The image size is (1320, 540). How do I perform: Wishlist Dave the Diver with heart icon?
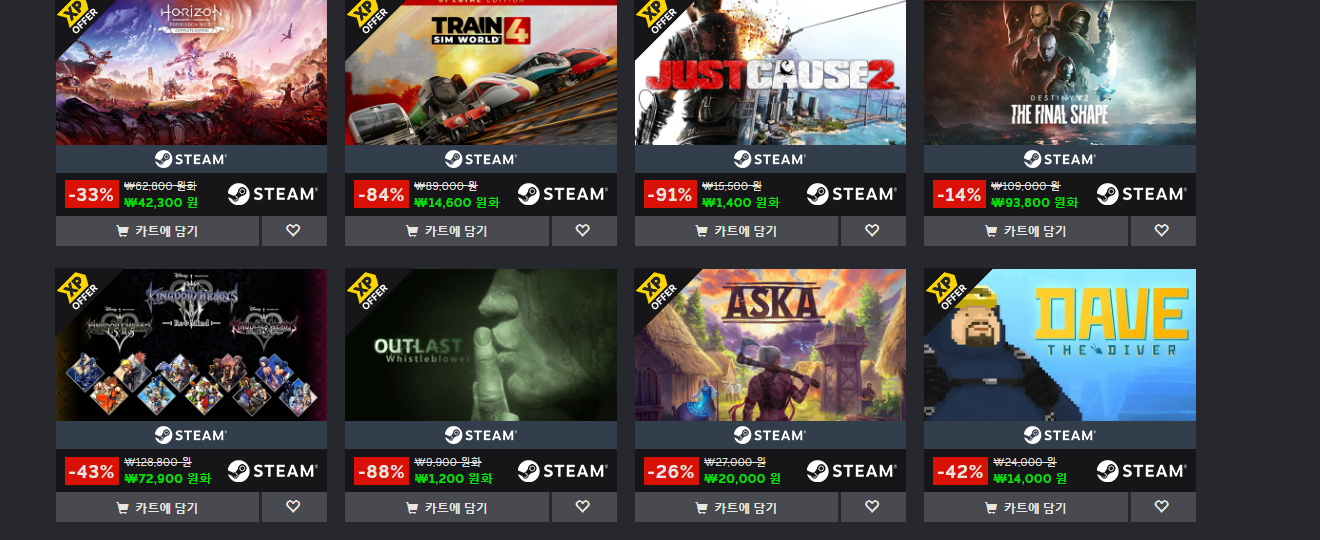coord(1163,507)
